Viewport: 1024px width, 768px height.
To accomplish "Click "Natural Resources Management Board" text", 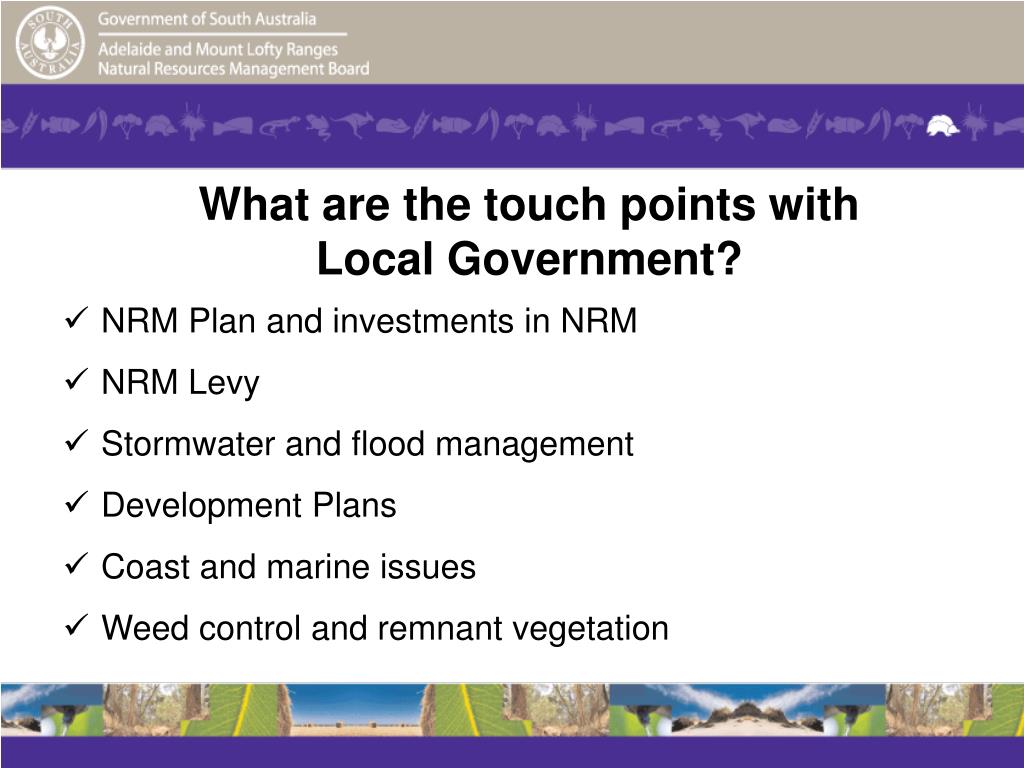I will (x=234, y=69).
